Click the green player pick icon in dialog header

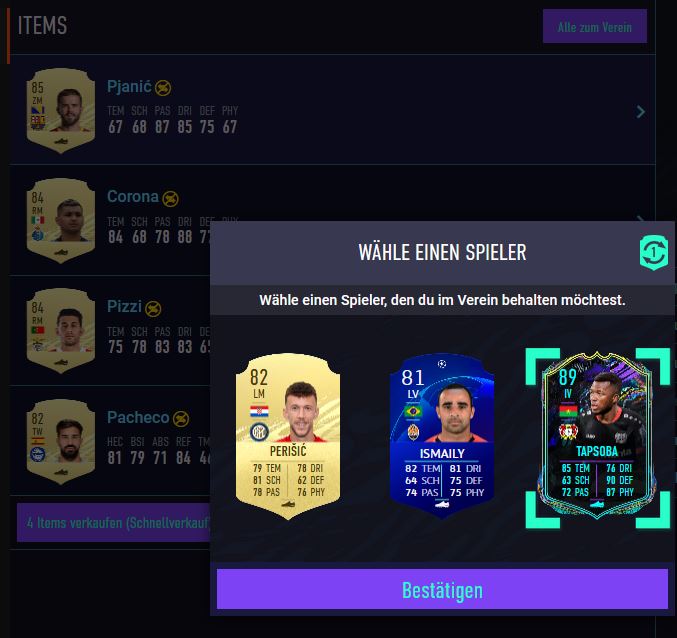click(654, 253)
